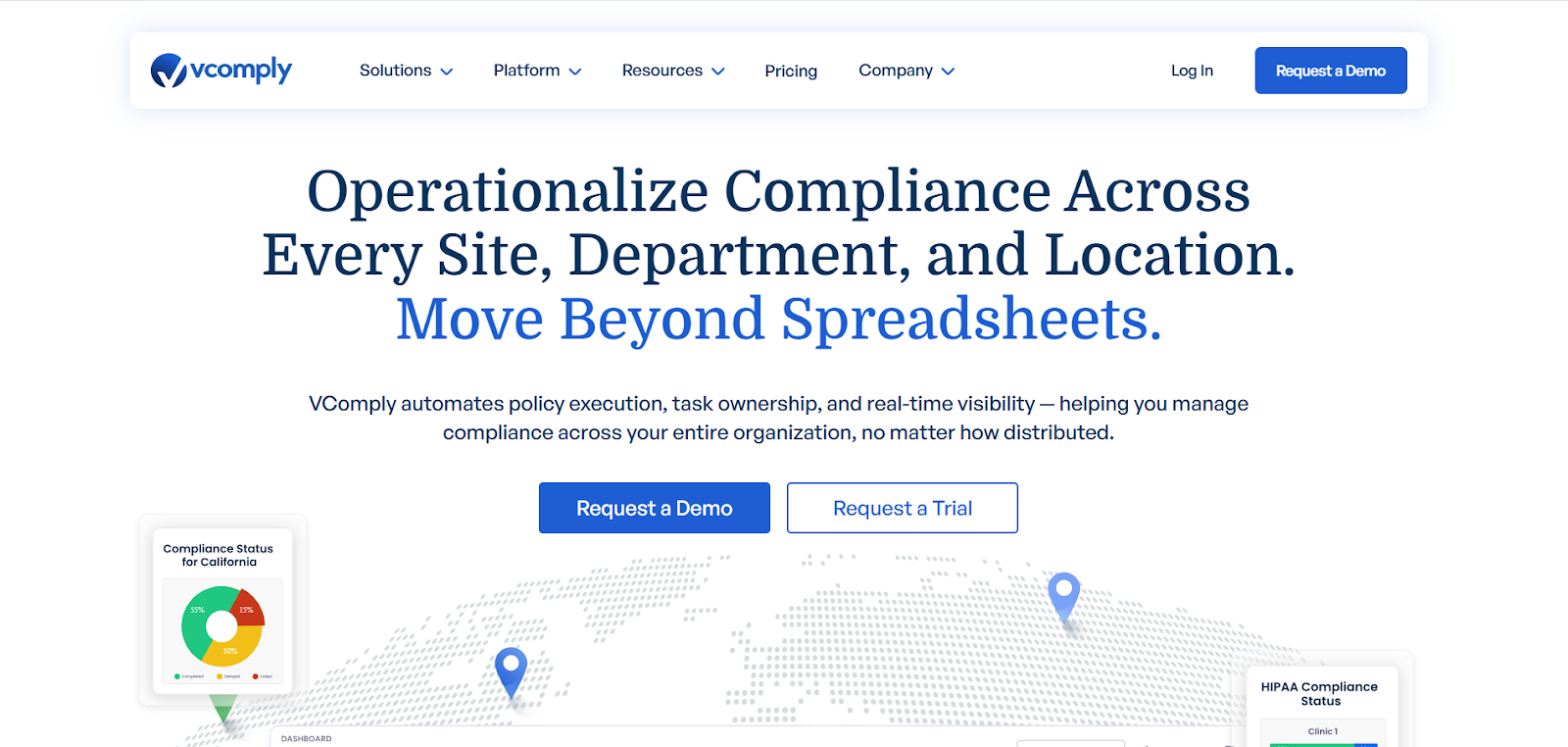Screen dimensions: 1568x747
Task: Click the green map pin below California card
Action: tap(223, 708)
